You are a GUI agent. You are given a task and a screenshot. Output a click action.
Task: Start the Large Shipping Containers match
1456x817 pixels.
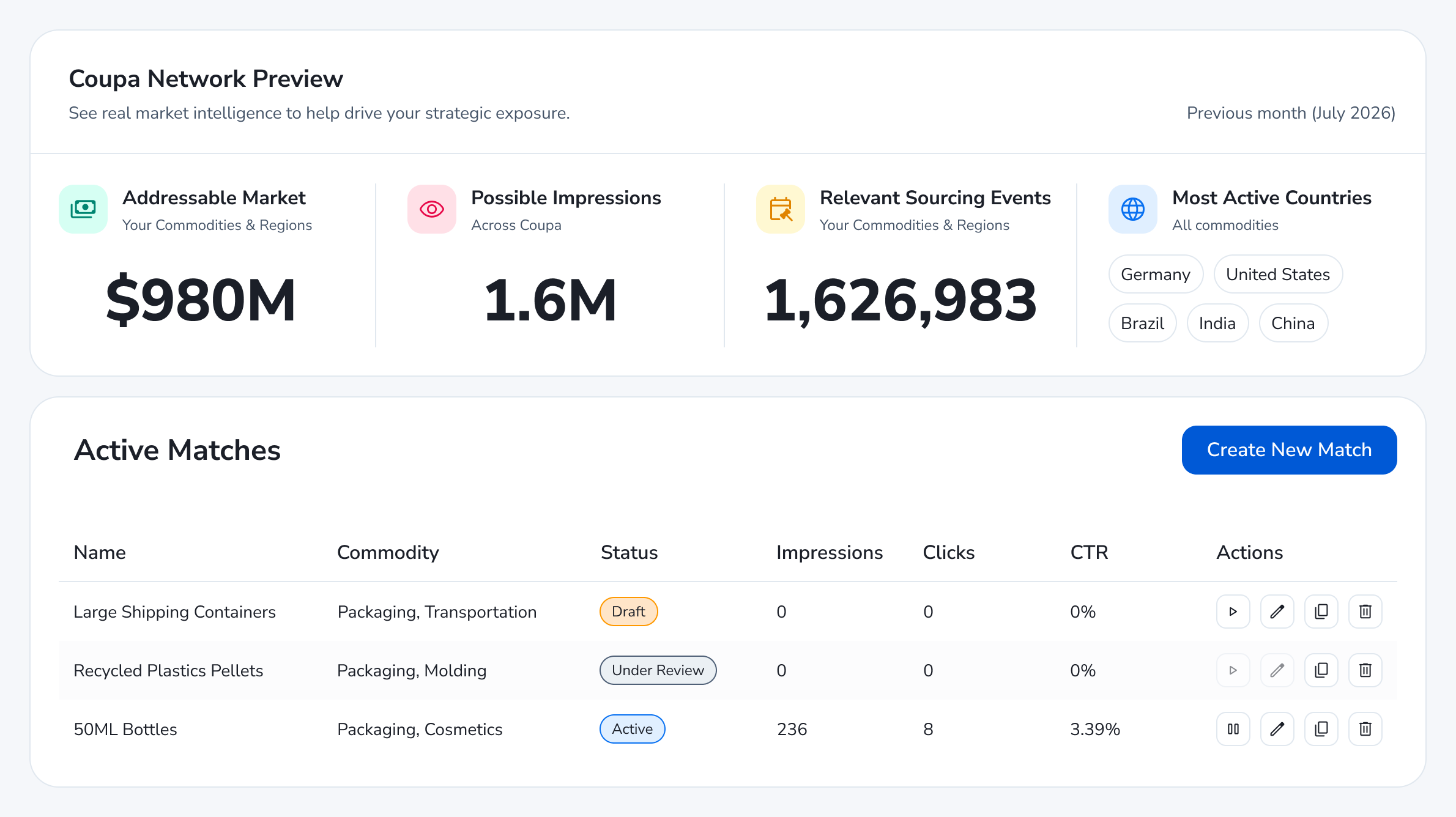[x=1233, y=612]
